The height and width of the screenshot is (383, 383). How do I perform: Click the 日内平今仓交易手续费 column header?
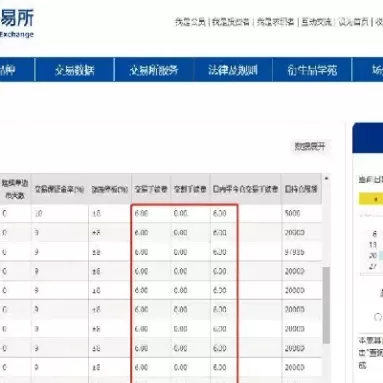pos(245,189)
